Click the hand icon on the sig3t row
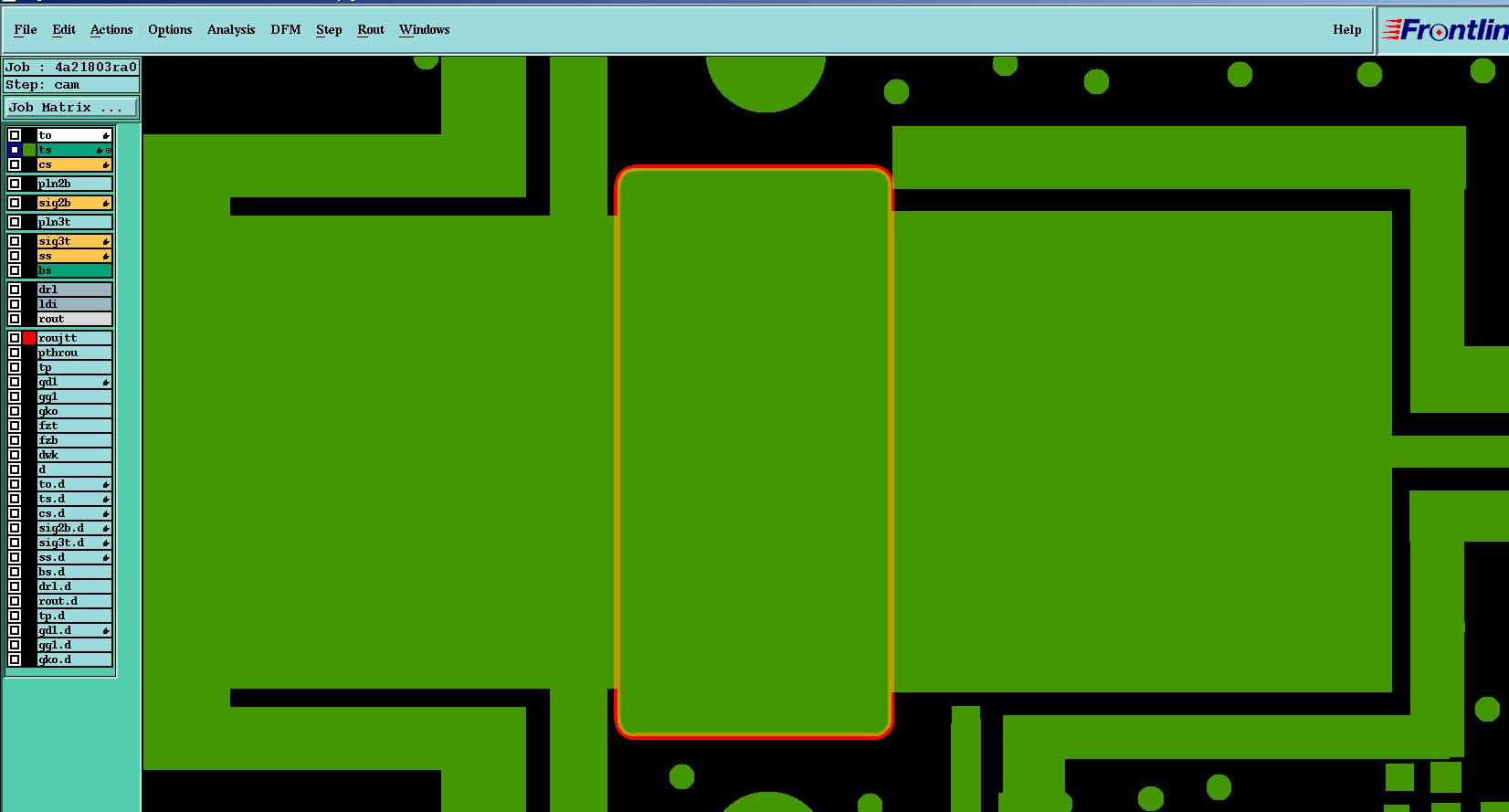Viewport: 1509px width, 812px height. 106,241
